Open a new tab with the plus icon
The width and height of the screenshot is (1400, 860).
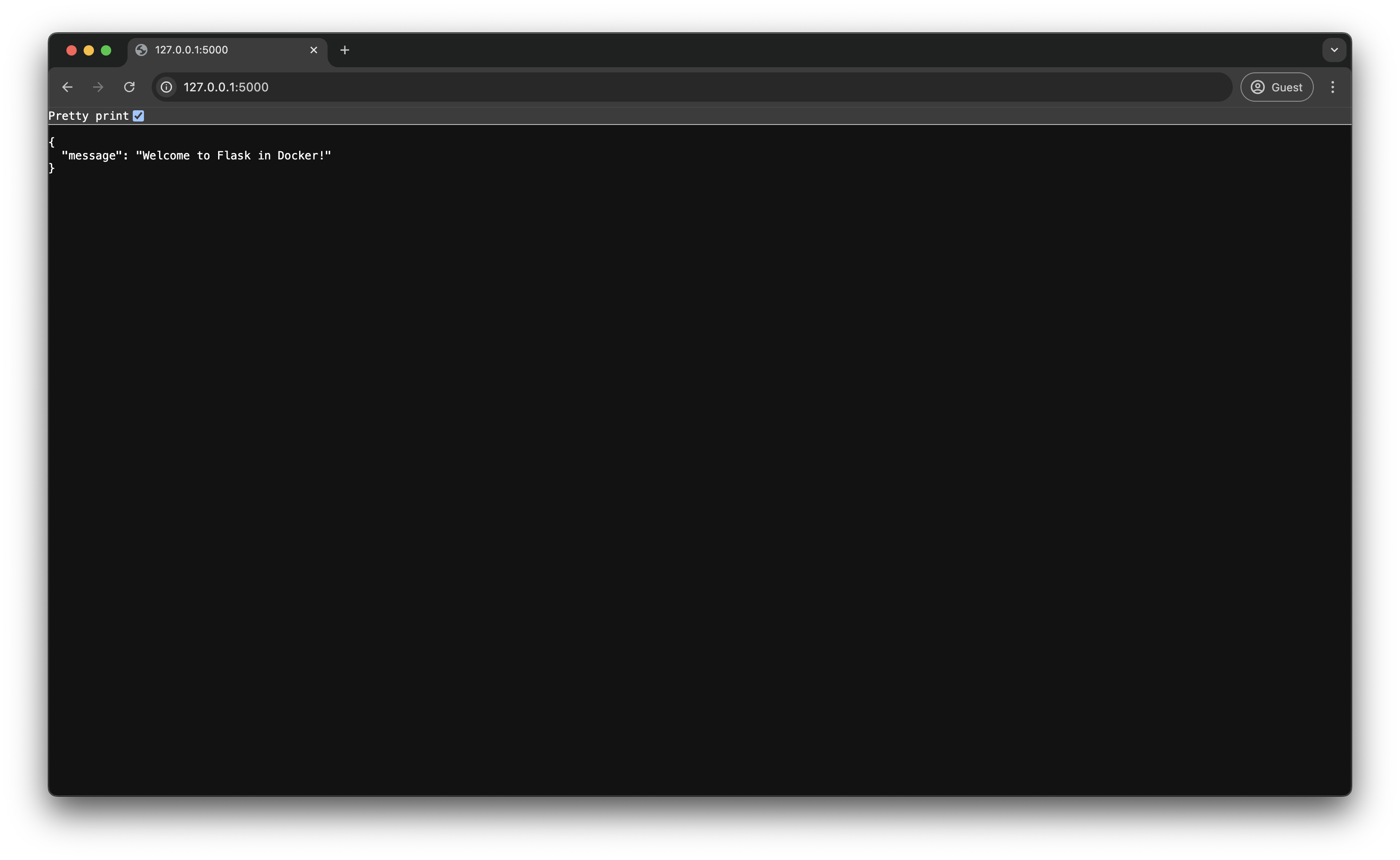[x=344, y=50]
